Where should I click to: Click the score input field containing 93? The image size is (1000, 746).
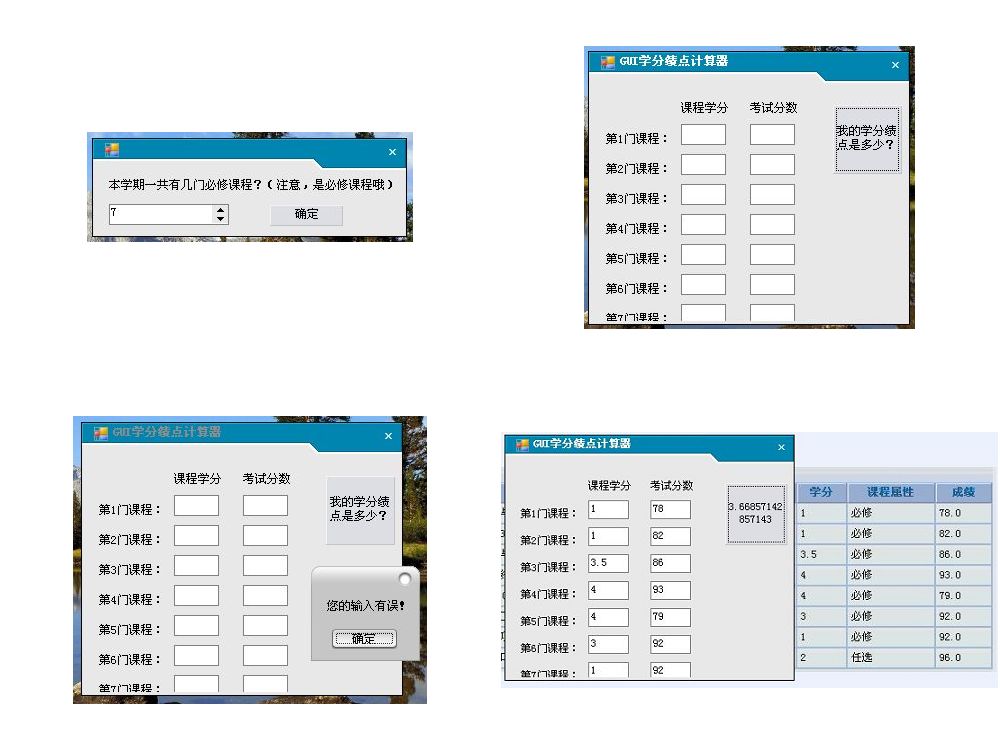point(670,591)
